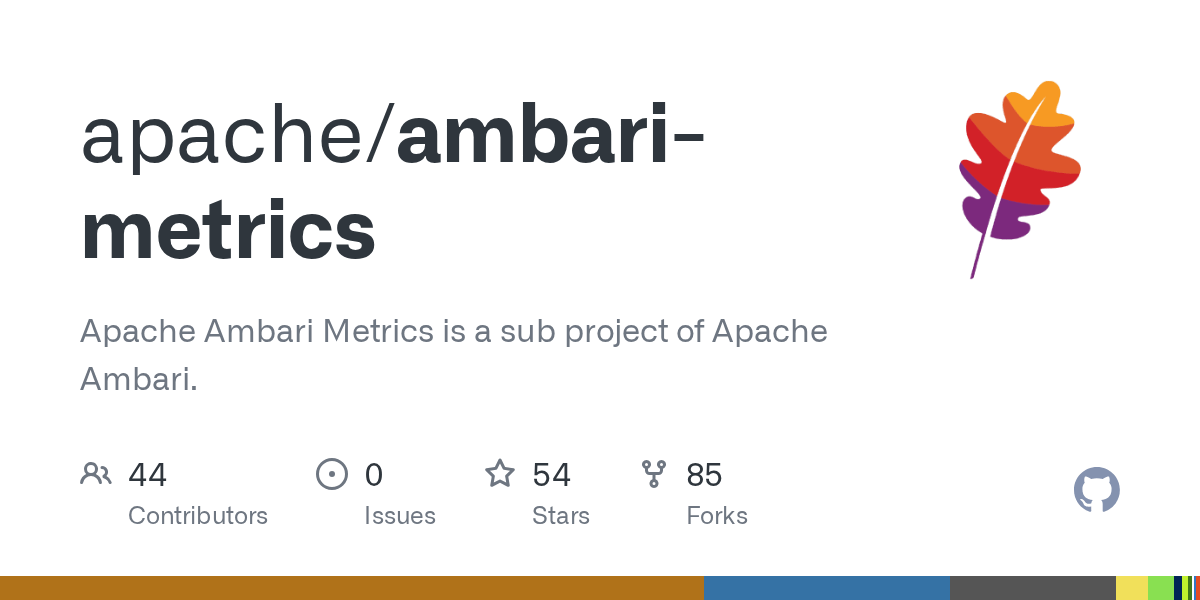This screenshot has height=600, width=1200.
Task: Click the brown segment of language bar
Action: 352,588
